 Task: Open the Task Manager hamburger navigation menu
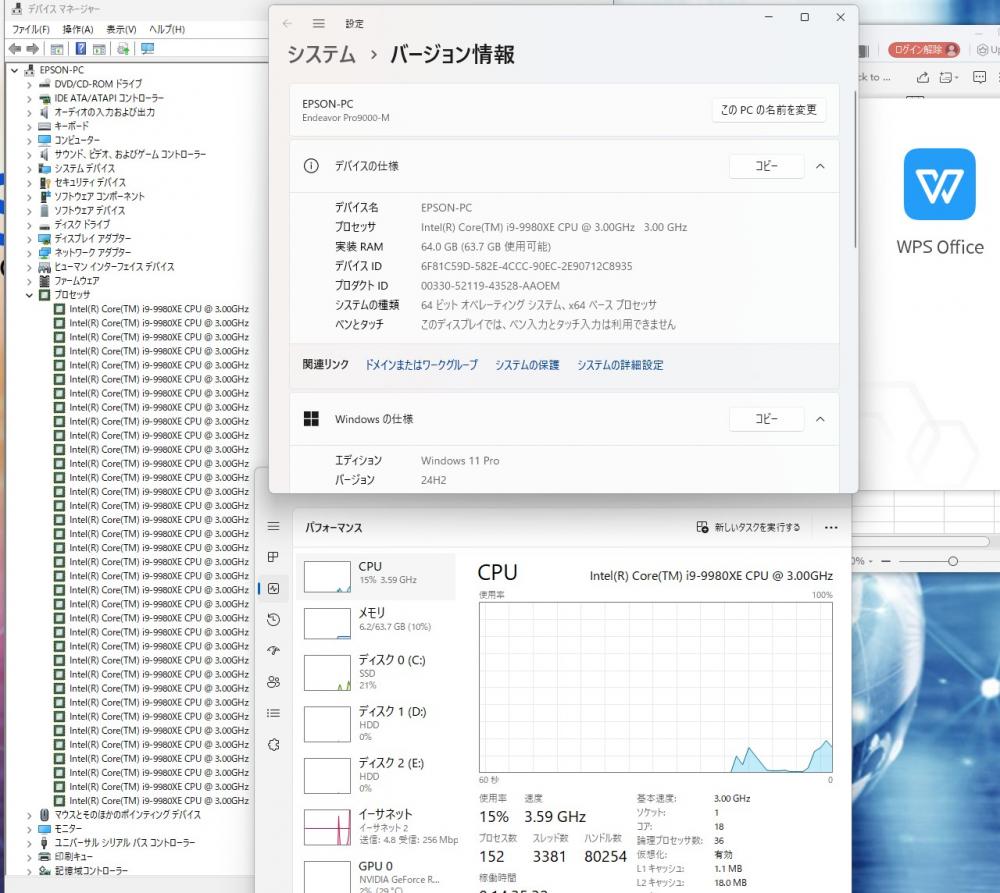click(274, 526)
